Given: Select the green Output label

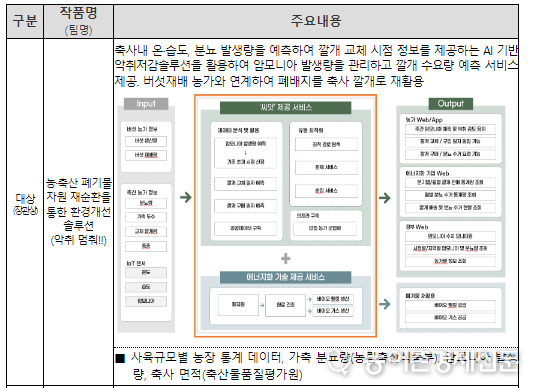Looking at the screenshot, I should (451, 104).
